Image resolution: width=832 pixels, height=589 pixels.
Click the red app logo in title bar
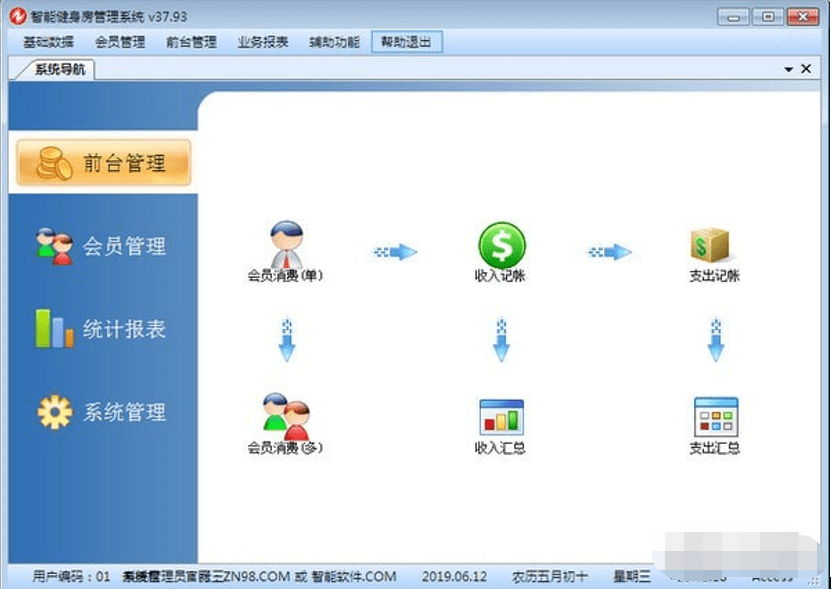point(18,16)
